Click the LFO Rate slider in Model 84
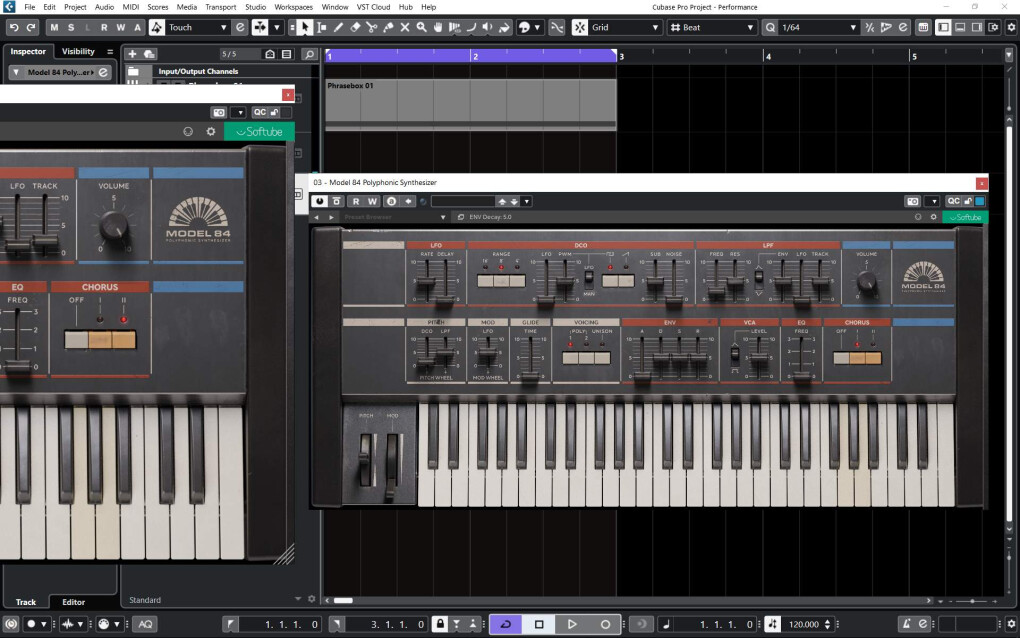 (426, 281)
